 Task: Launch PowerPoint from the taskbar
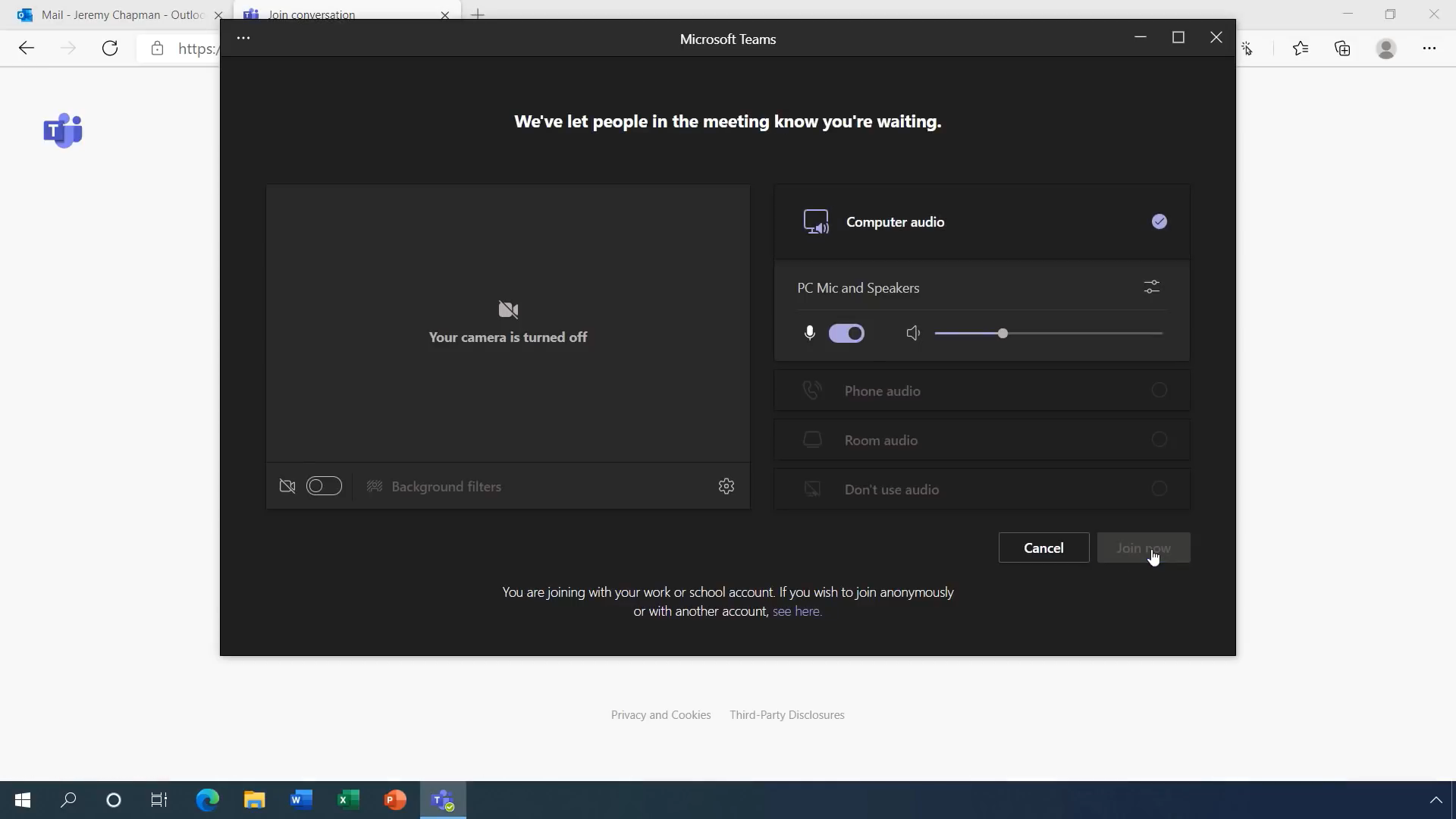(x=395, y=800)
